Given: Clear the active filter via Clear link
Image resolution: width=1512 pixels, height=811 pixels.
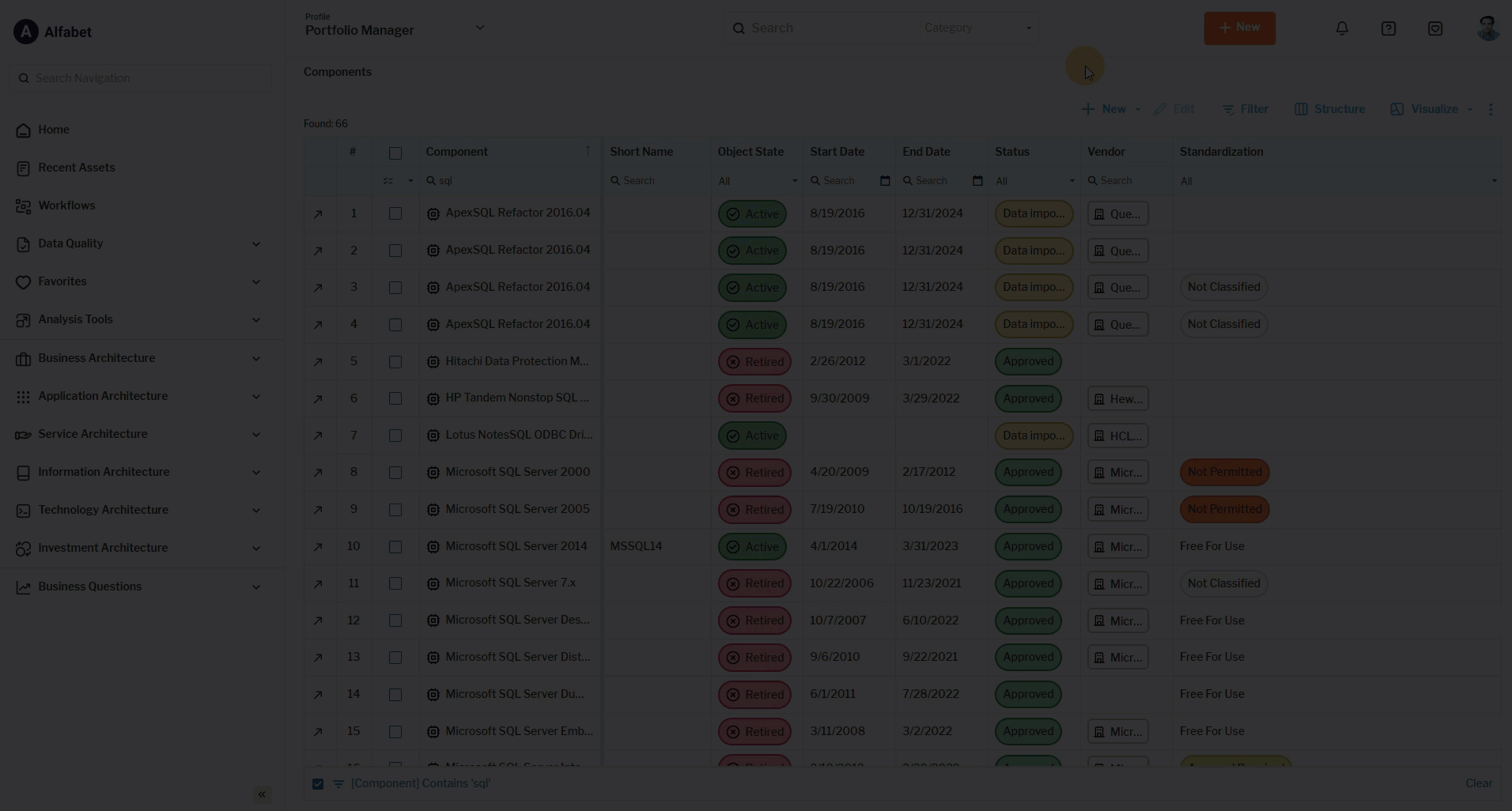Looking at the screenshot, I should [x=1478, y=783].
